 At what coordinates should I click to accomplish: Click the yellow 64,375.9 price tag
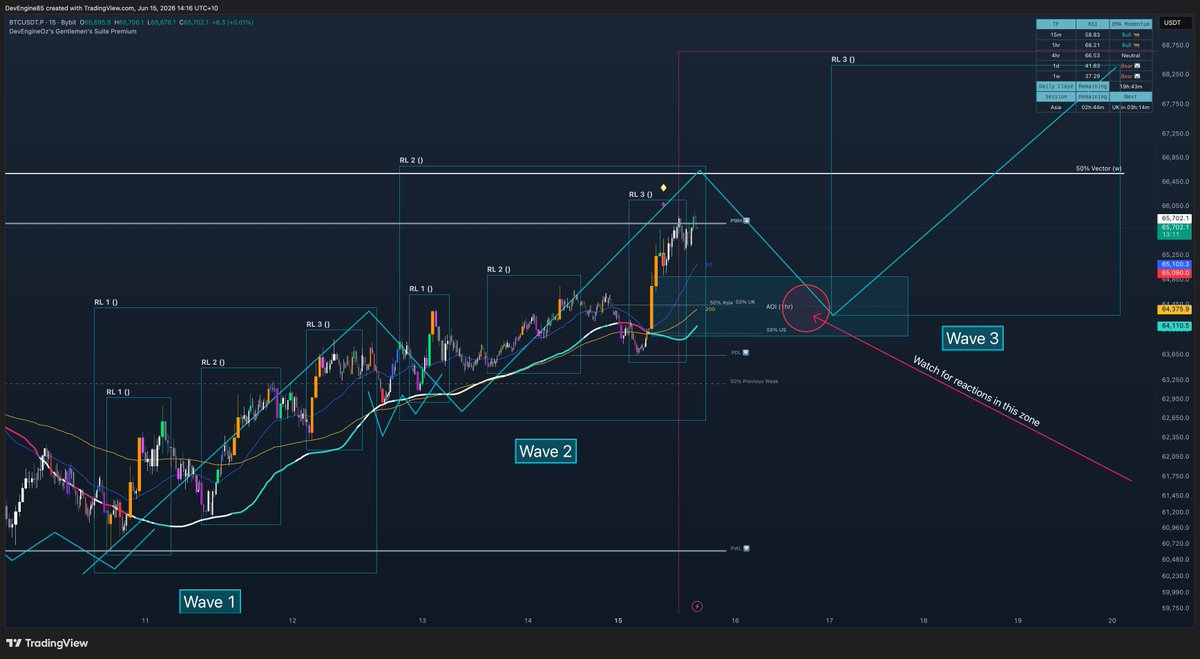[1174, 309]
